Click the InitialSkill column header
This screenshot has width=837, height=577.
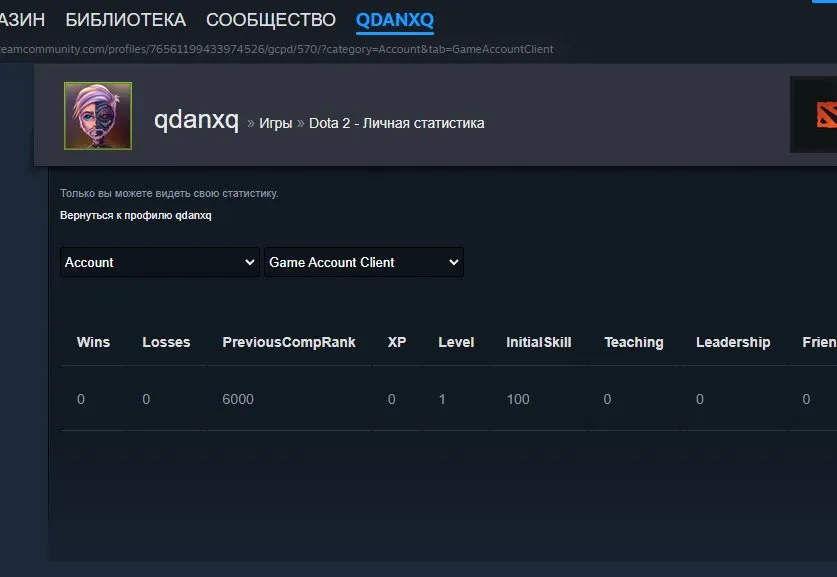539,342
